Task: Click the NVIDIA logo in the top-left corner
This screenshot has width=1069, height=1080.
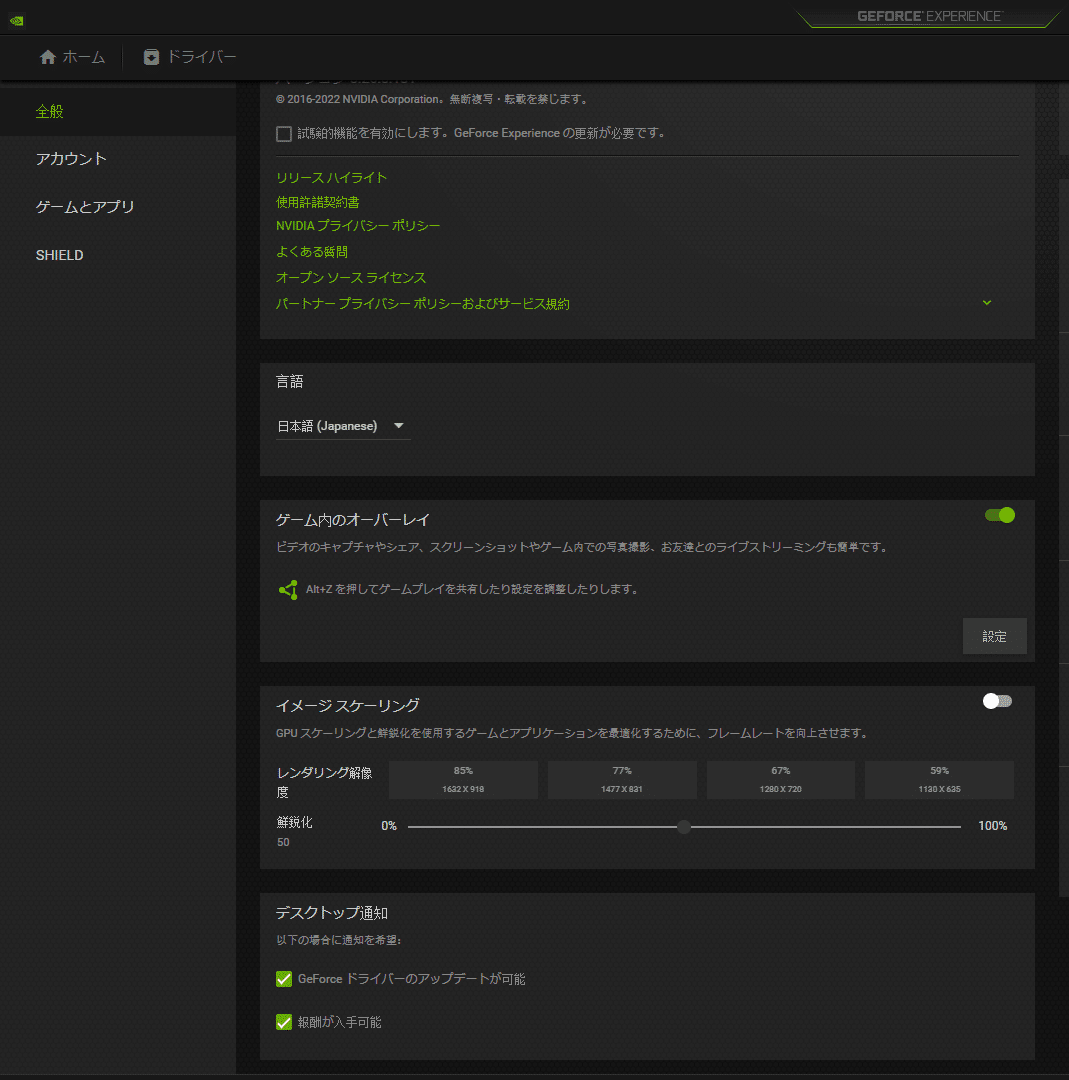Action: pyautogui.click(x=14, y=18)
